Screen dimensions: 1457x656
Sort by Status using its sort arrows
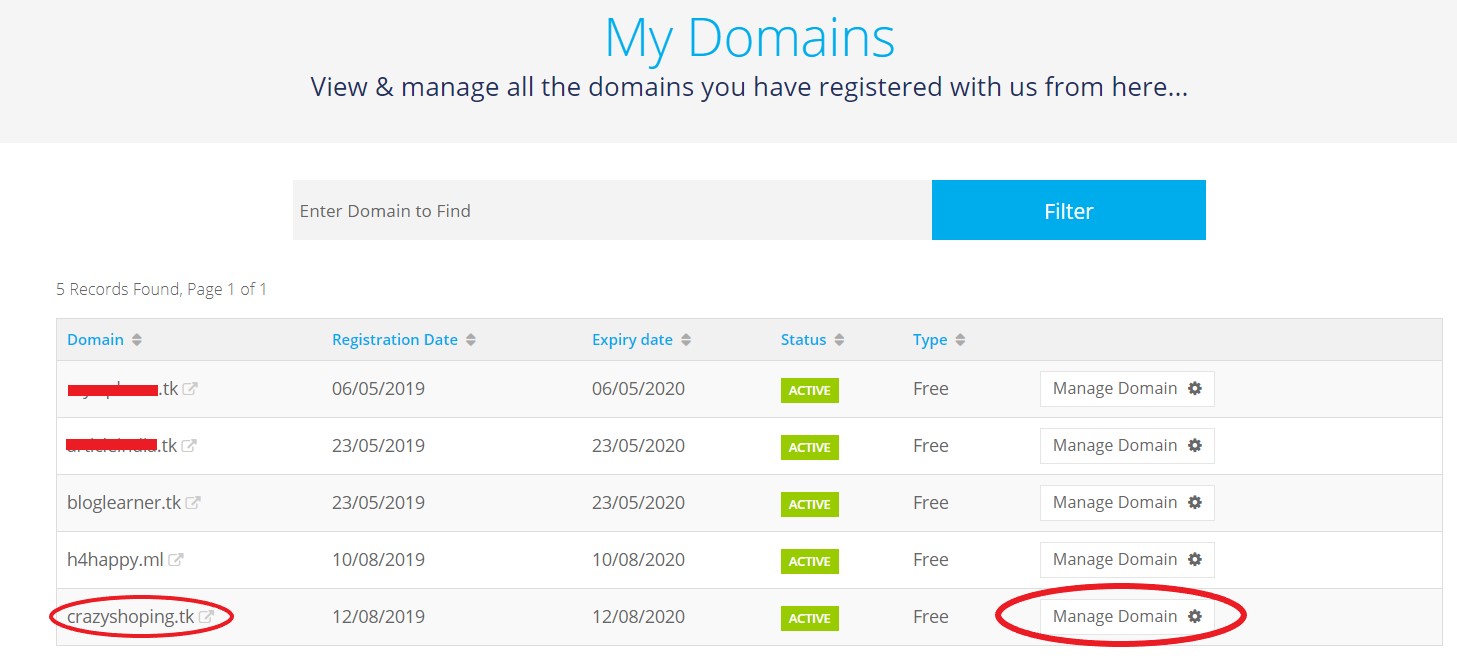(x=838, y=339)
